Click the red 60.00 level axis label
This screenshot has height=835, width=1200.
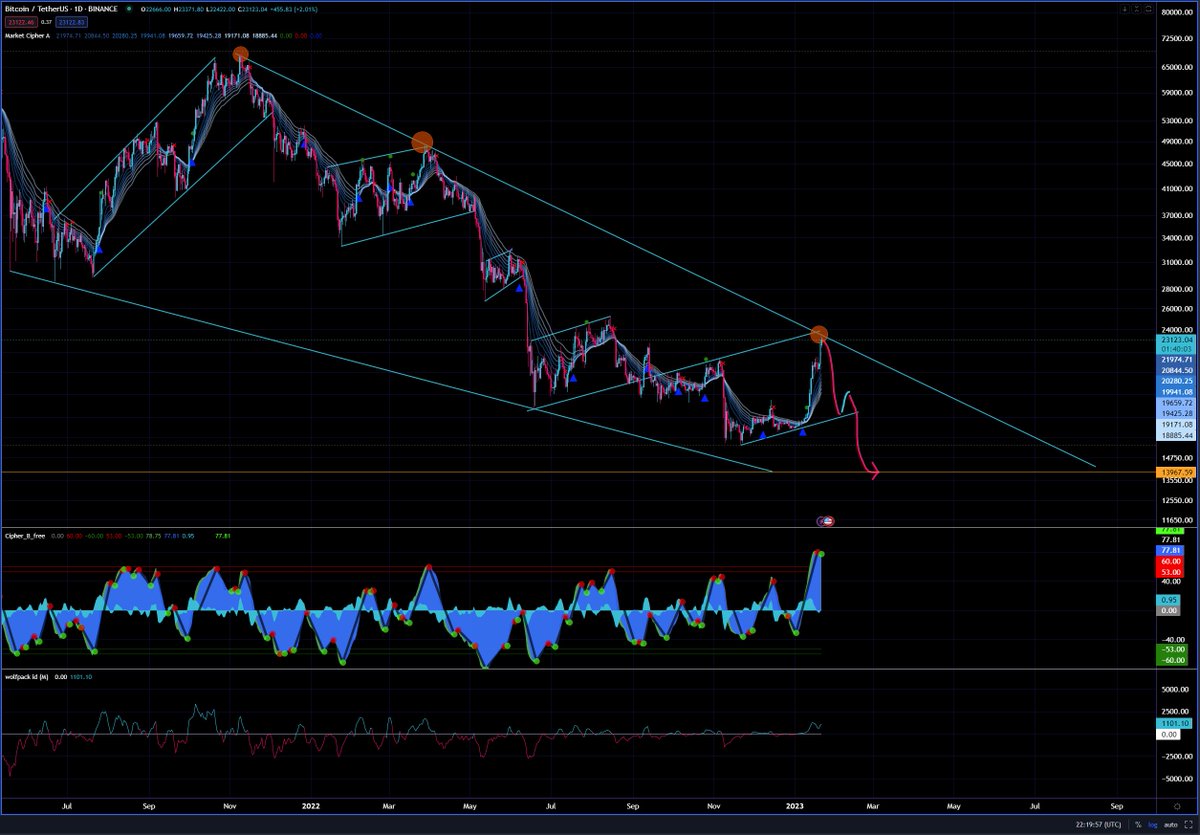(1170, 562)
